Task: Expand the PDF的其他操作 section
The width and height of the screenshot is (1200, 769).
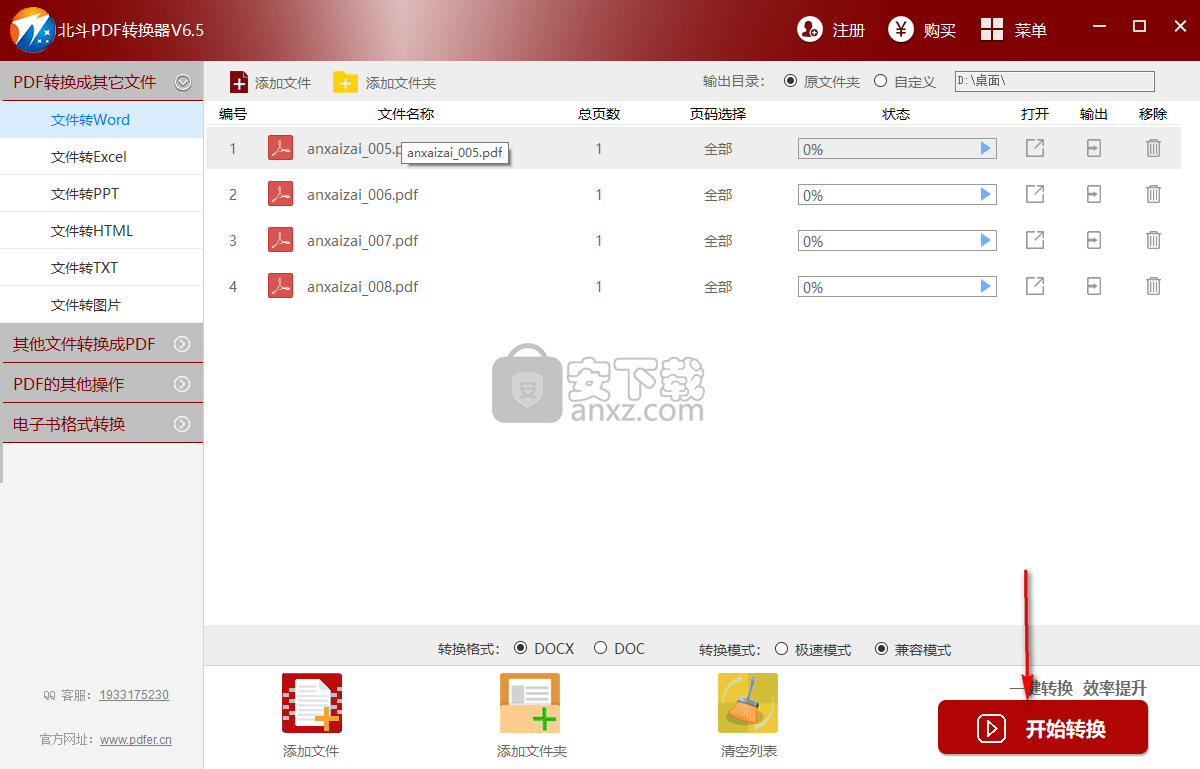Action: [x=182, y=384]
